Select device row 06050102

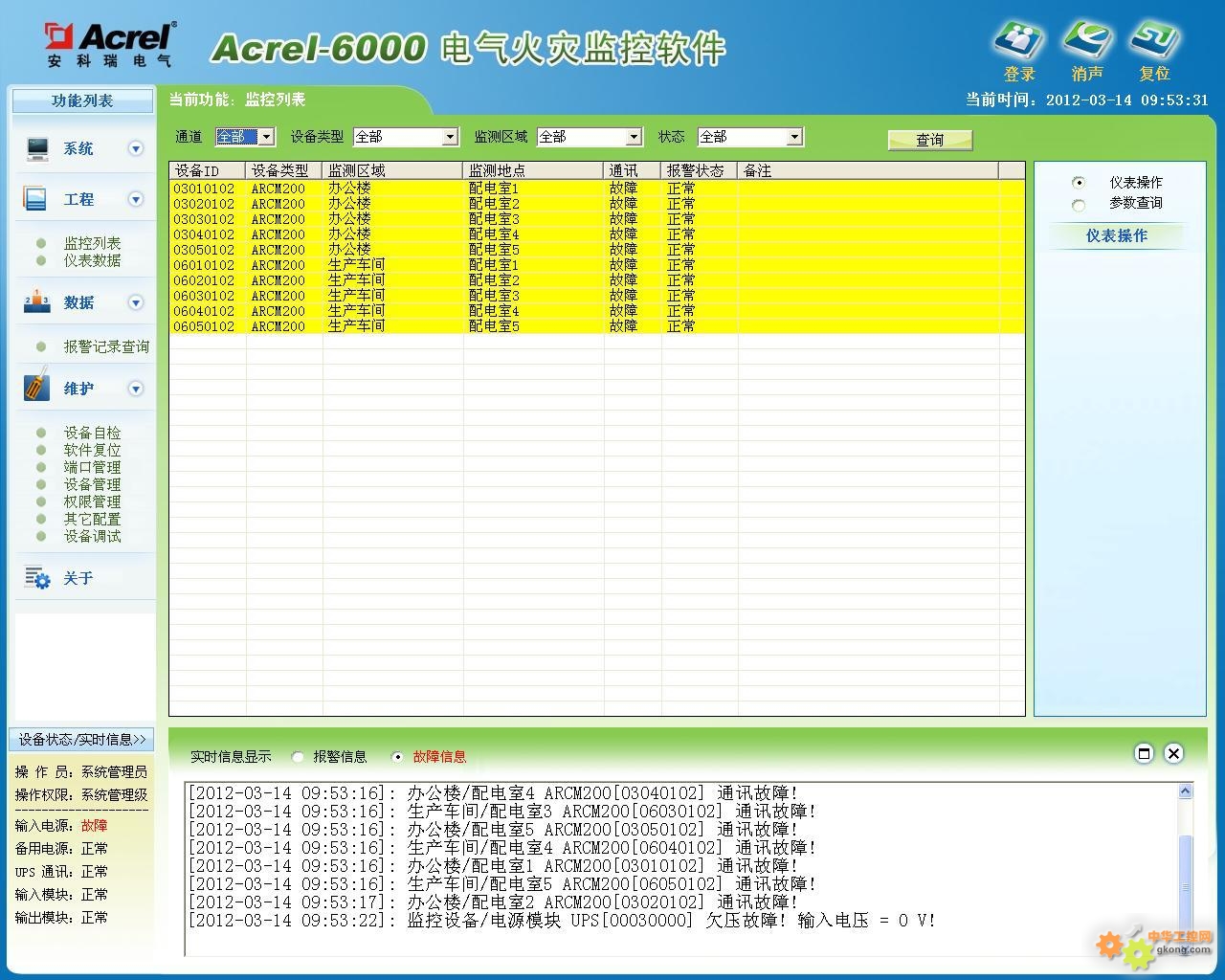pos(597,326)
